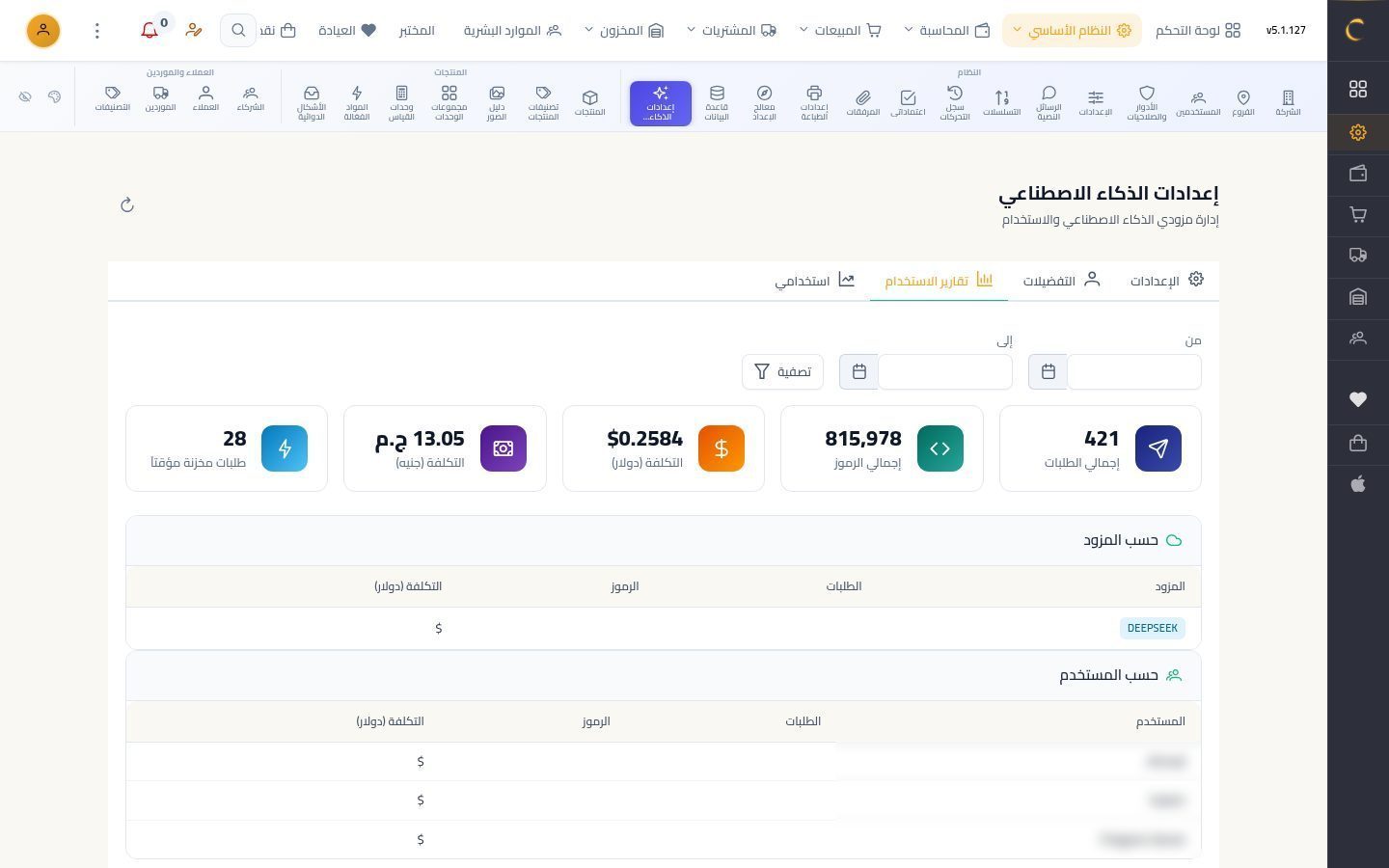
Task: Open the three-dots more options menu
Action: coord(96,31)
